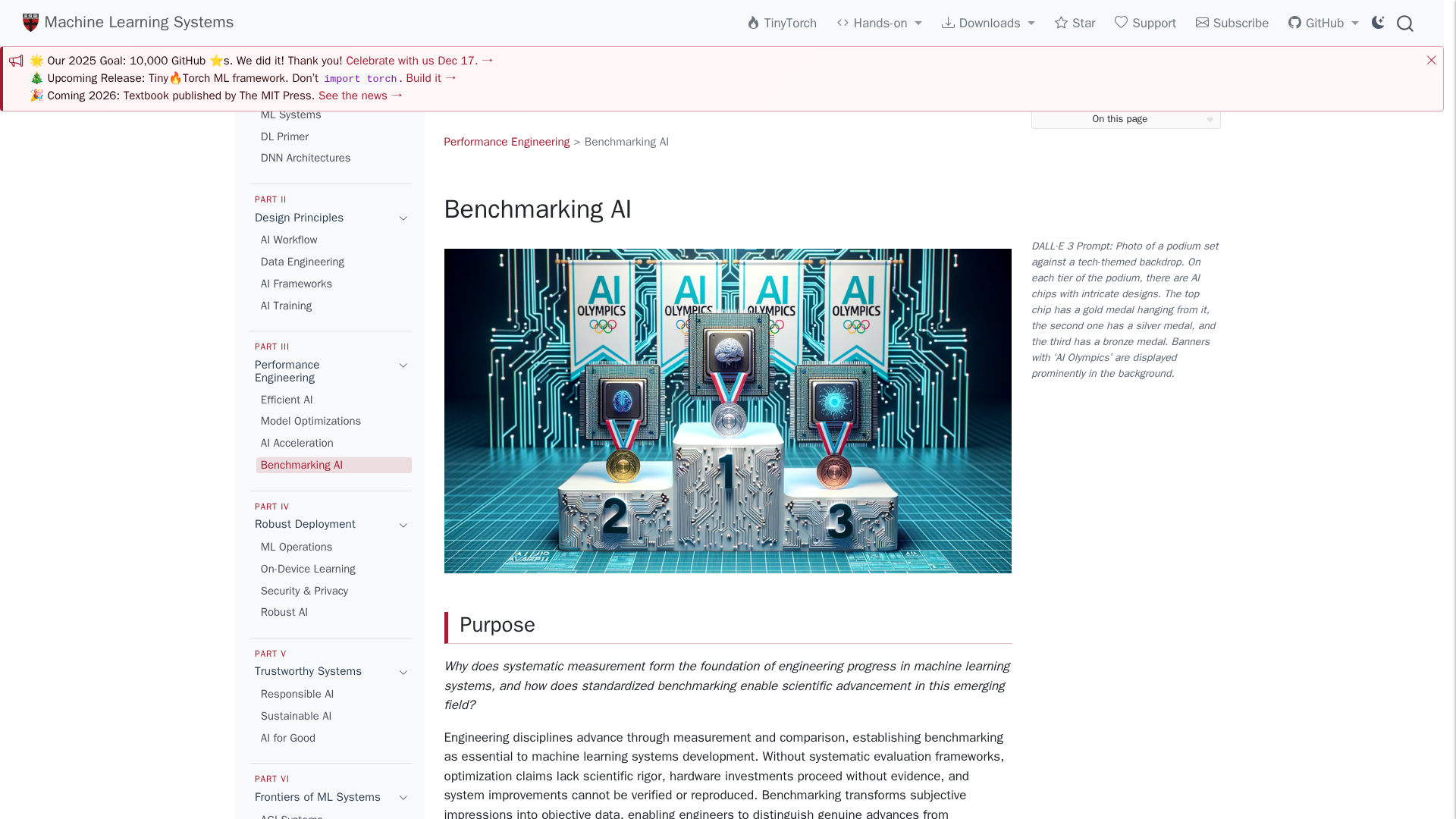This screenshot has width=1456, height=819.
Task: Expand the Downloads dropdown
Action: click(x=988, y=24)
